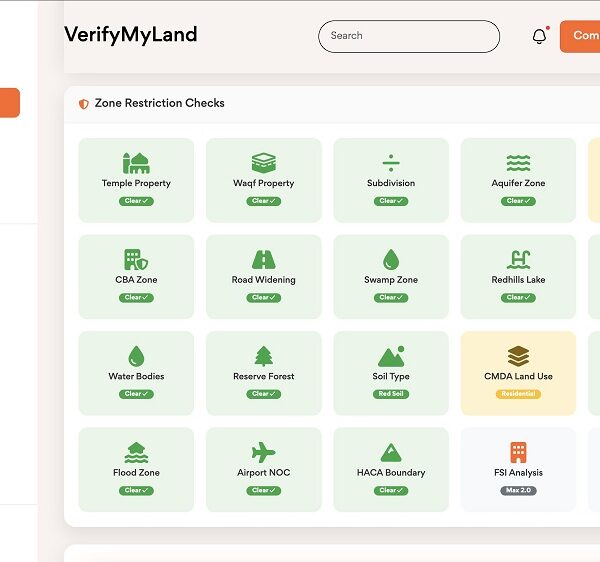Click the CMDA Land Use layers icon
Viewport: 600px width, 562px height.
pyautogui.click(x=518, y=356)
